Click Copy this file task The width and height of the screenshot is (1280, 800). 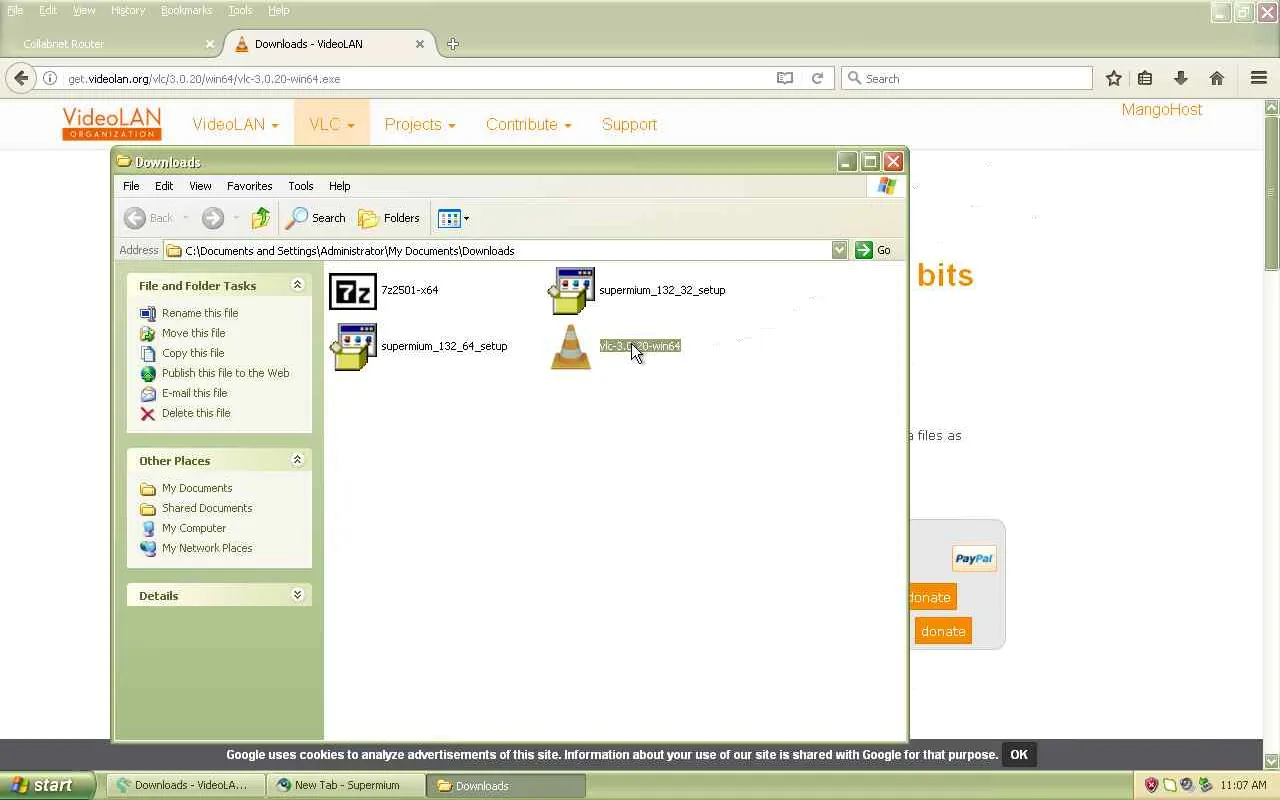[x=193, y=353]
